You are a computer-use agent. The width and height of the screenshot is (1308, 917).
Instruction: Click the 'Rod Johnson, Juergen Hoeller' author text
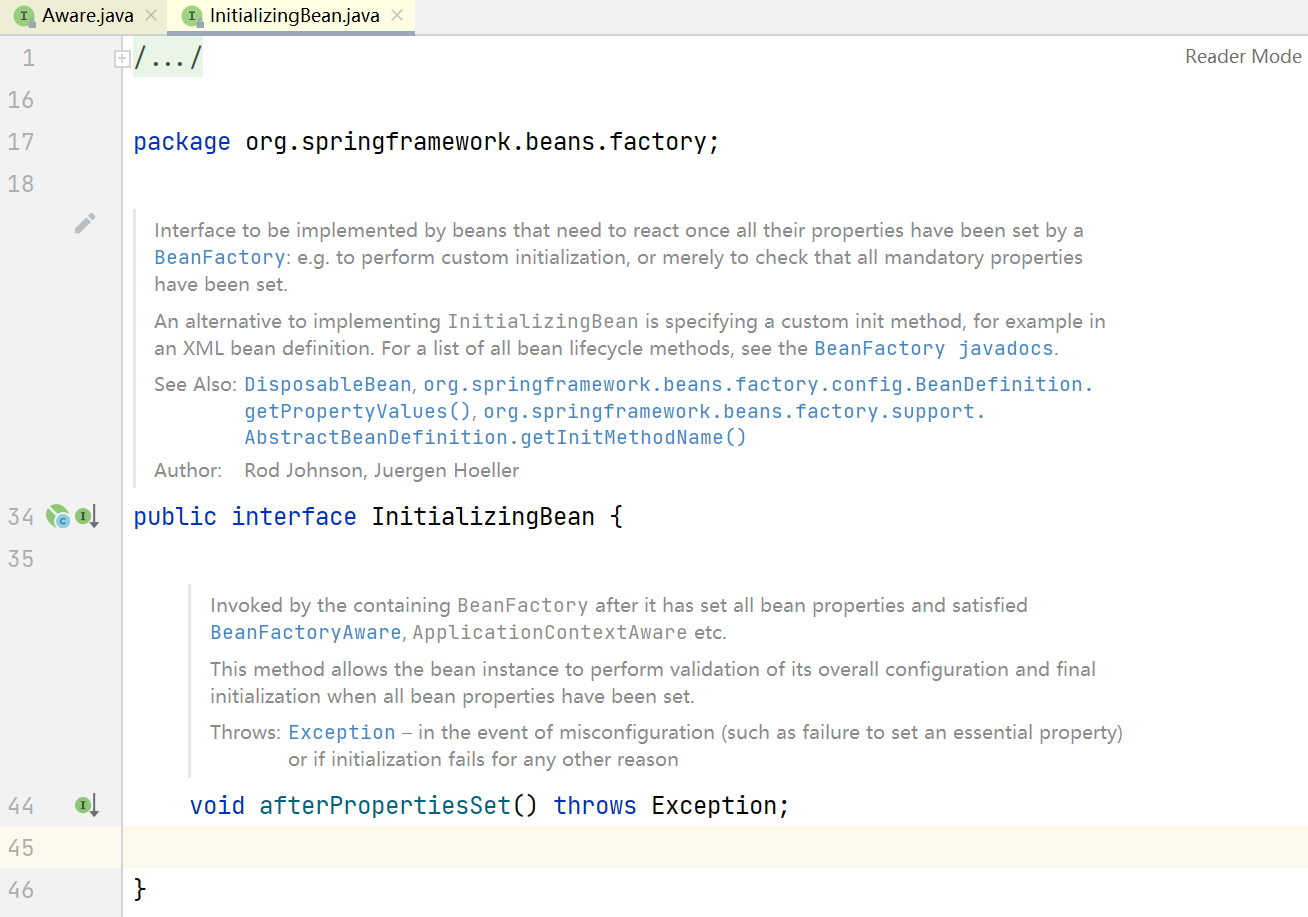382,470
